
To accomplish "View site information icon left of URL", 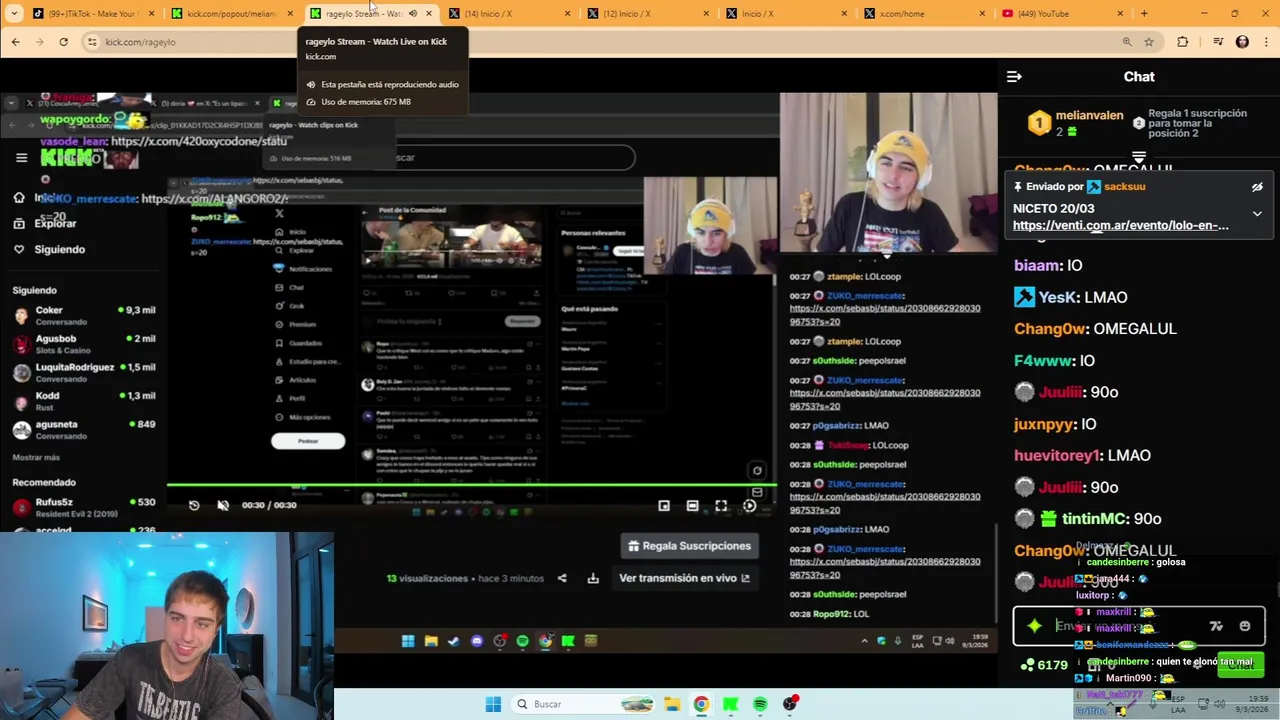I will [x=92, y=42].
